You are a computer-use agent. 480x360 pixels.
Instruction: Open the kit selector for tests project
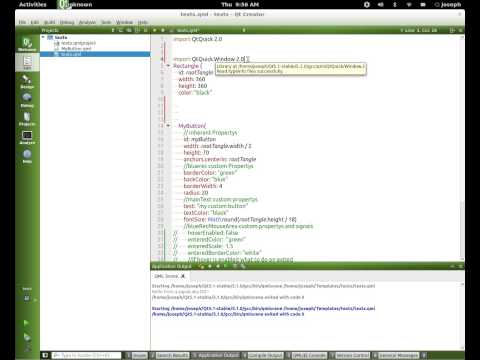point(27,294)
